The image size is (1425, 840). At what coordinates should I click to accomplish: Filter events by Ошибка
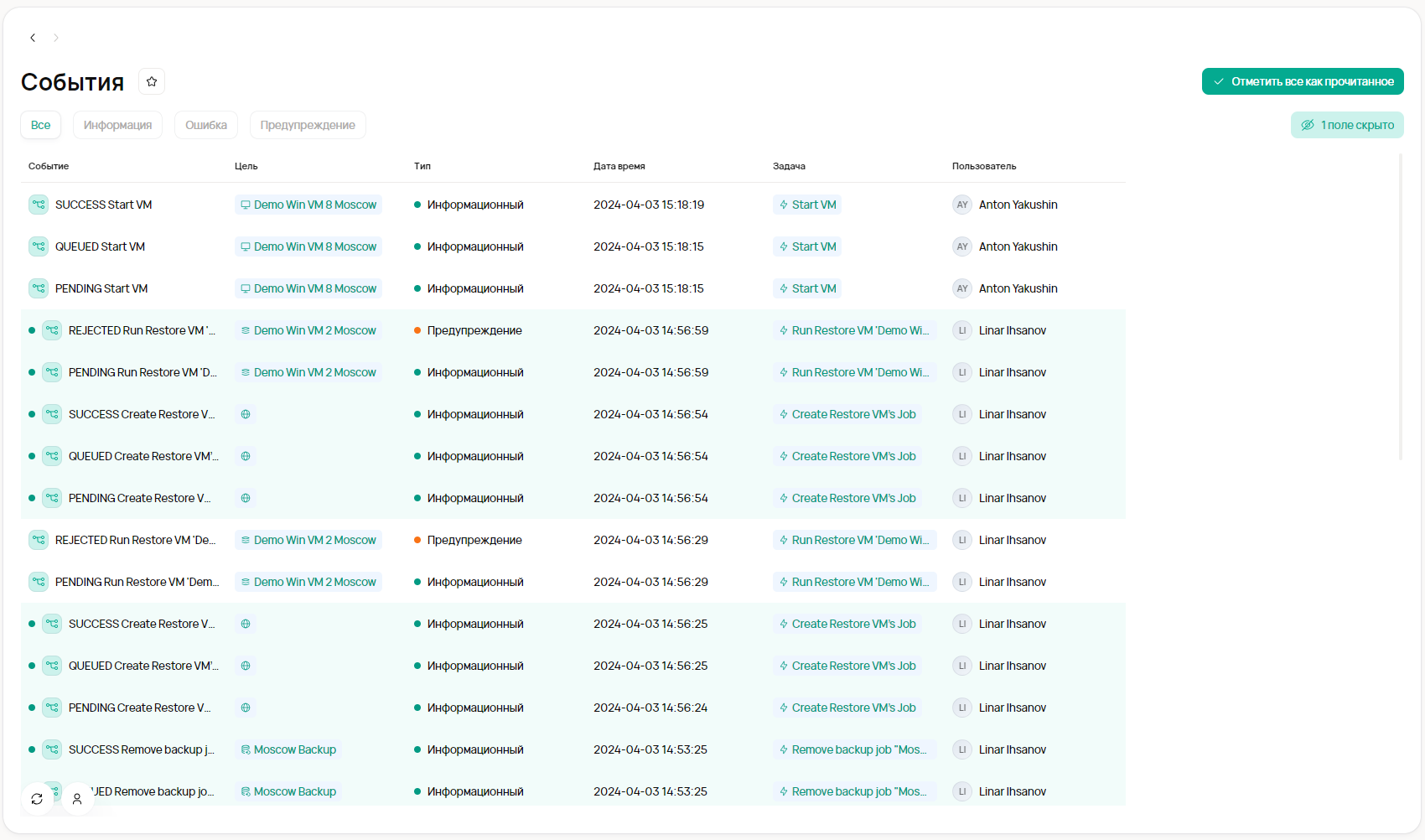coord(206,125)
